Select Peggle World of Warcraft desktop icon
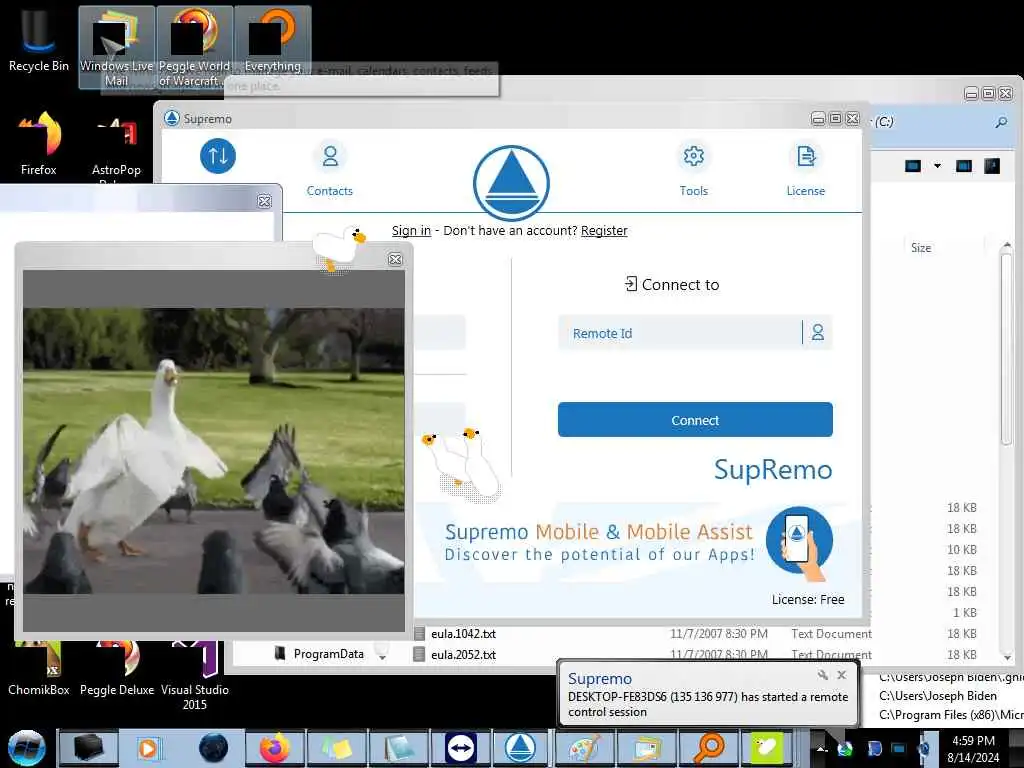This screenshot has height=768, width=1024. (195, 47)
